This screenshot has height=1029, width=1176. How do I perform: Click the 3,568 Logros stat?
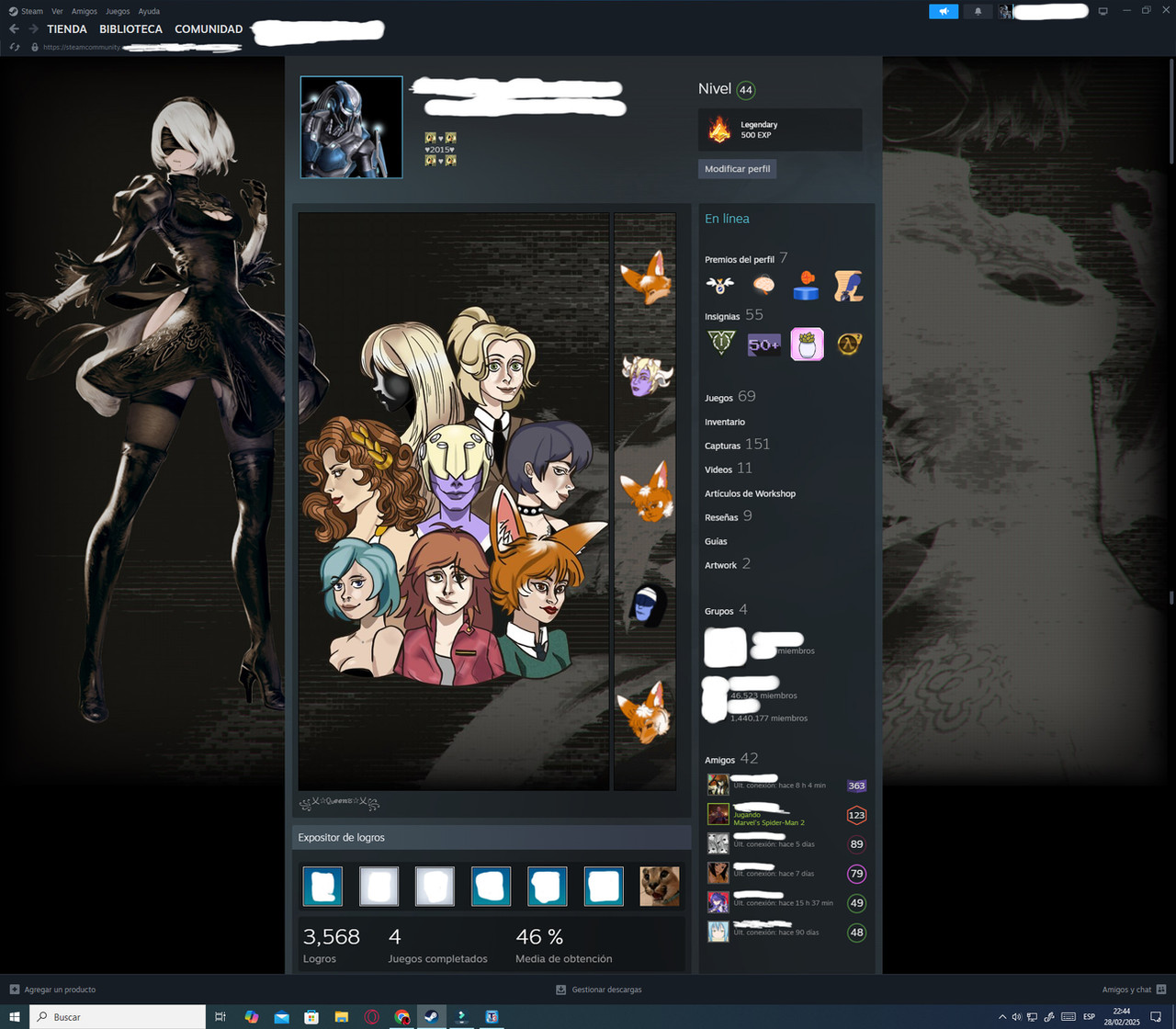[332, 944]
